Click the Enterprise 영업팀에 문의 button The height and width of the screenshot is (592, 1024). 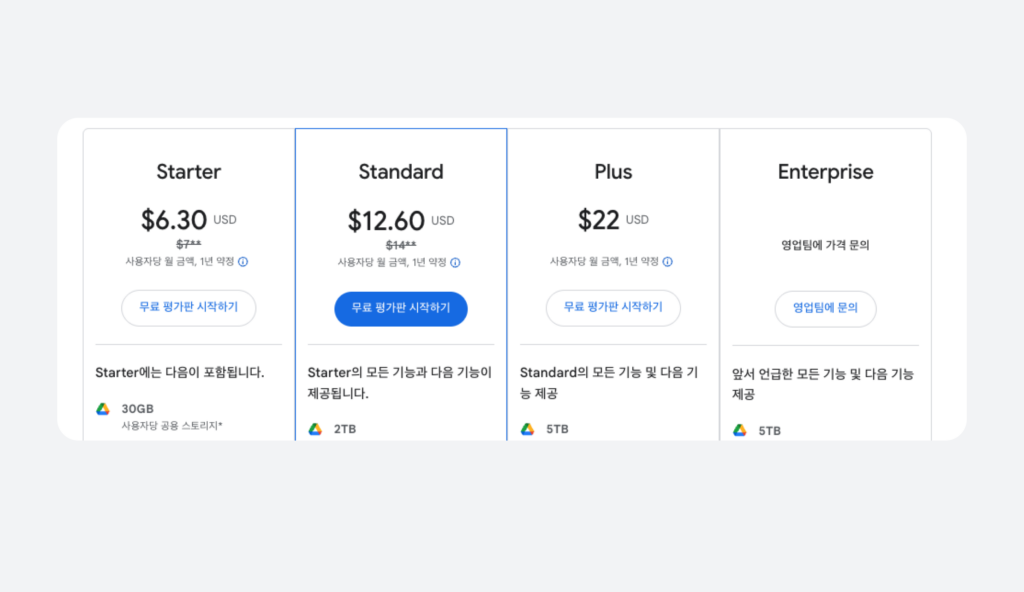click(825, 309)
